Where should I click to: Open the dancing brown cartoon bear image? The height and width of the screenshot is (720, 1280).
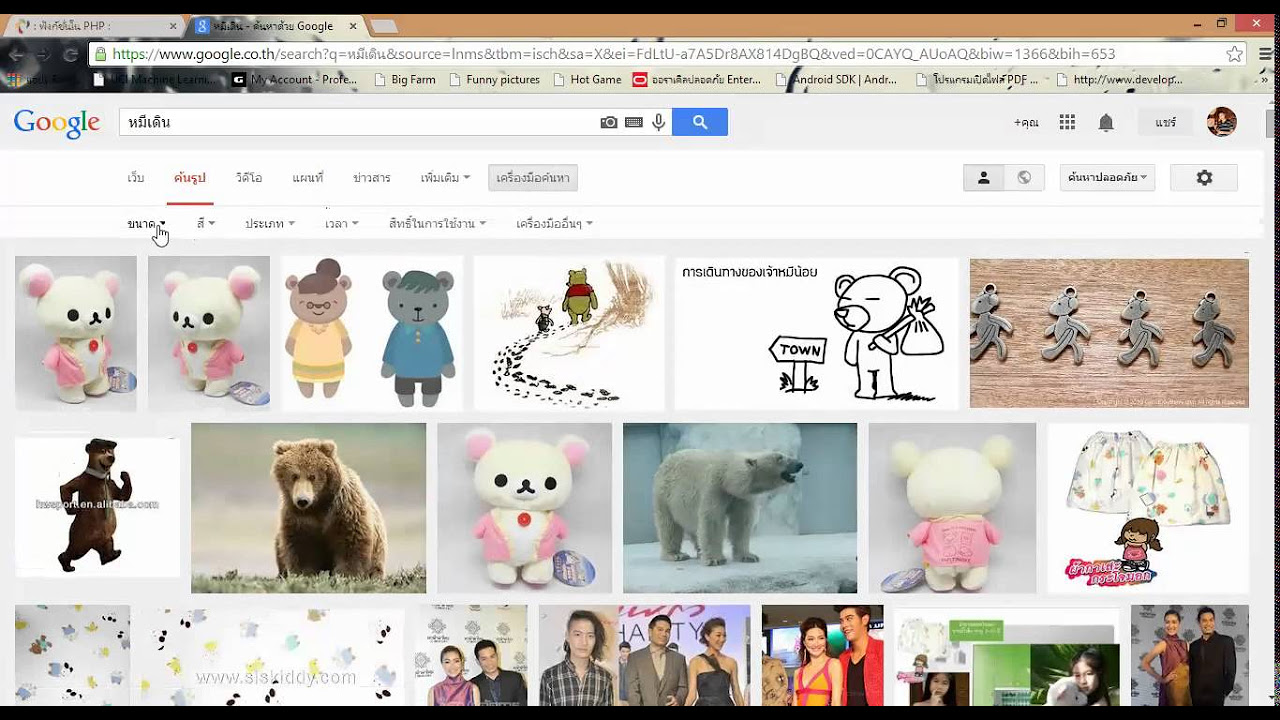click(x=97, y=507)
